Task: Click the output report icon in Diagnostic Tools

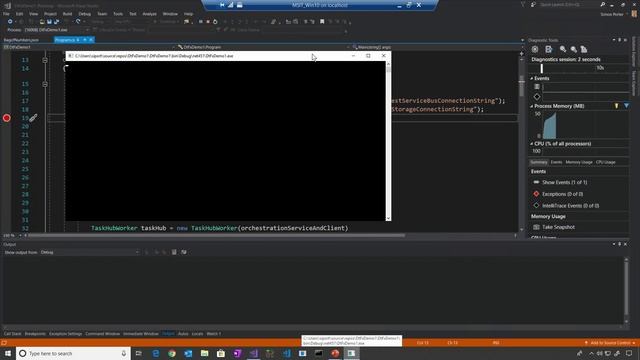Action: [549, 49]
